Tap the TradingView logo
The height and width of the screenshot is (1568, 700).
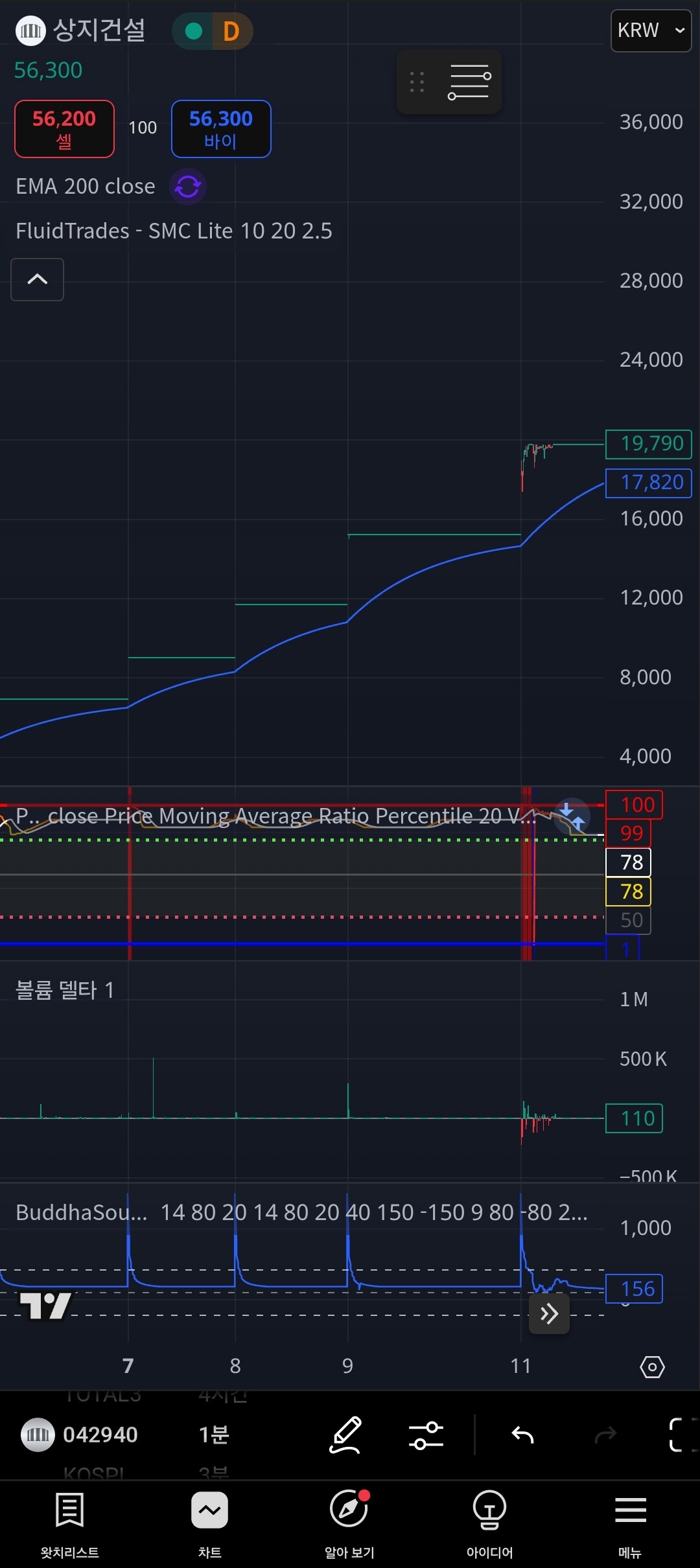click(45, 1306)
